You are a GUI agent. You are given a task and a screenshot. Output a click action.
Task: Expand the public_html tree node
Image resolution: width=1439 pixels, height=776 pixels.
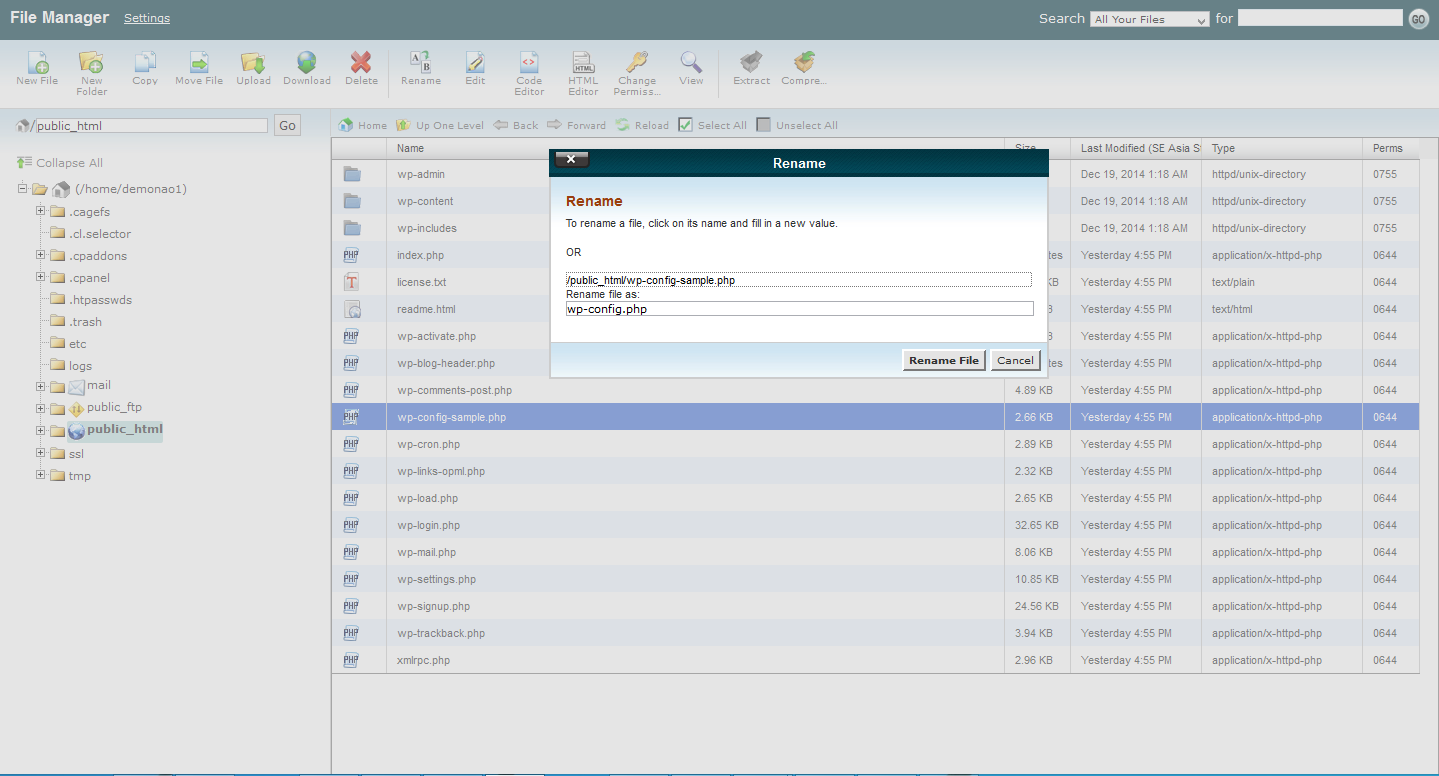pyautogui.click(x=41, y=431)
